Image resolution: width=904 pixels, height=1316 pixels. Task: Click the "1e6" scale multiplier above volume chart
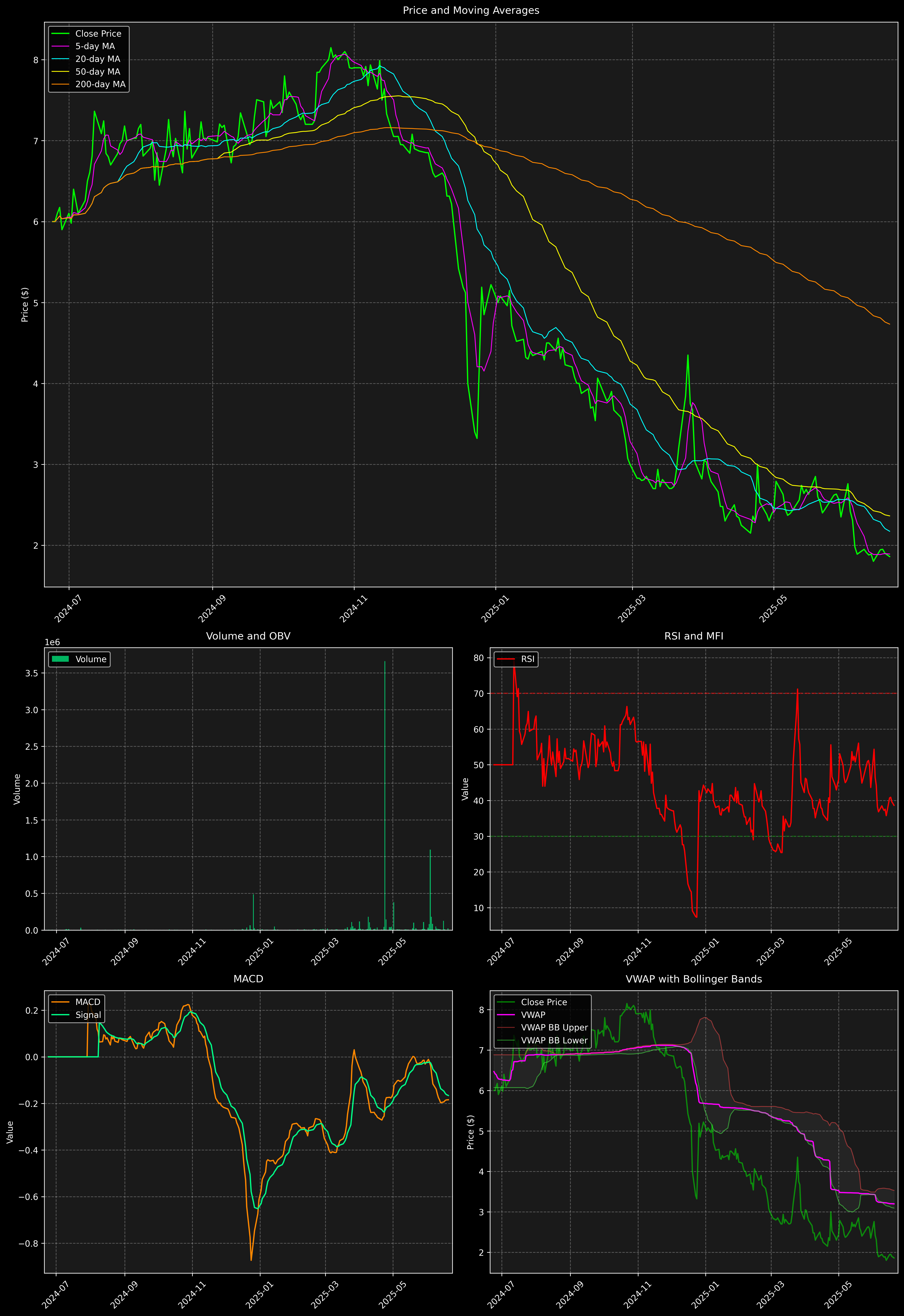pos(52,642)
